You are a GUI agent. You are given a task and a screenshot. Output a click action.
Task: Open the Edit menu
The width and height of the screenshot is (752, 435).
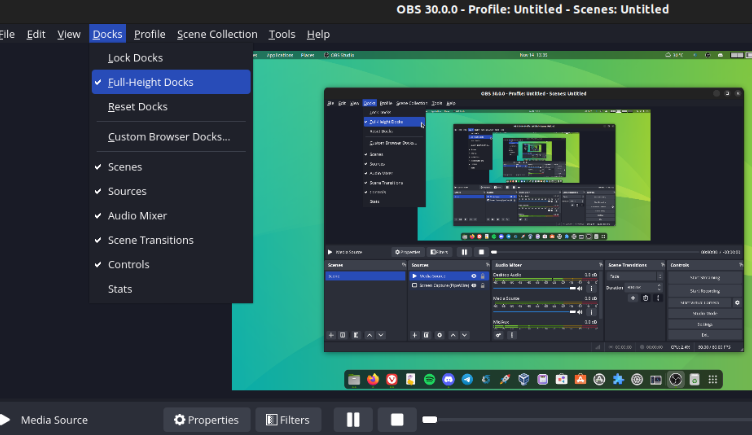(36, 35)
